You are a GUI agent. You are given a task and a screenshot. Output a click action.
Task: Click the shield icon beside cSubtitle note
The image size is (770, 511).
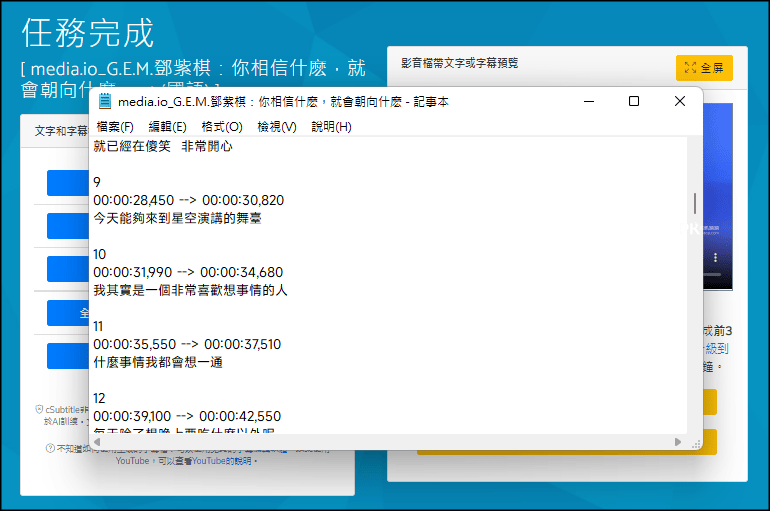click(39, 409)
